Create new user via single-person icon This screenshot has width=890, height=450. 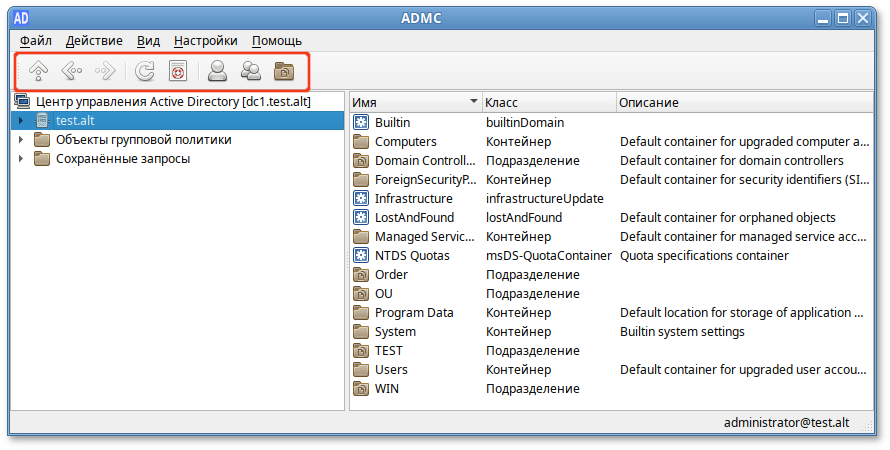[217, 71]
